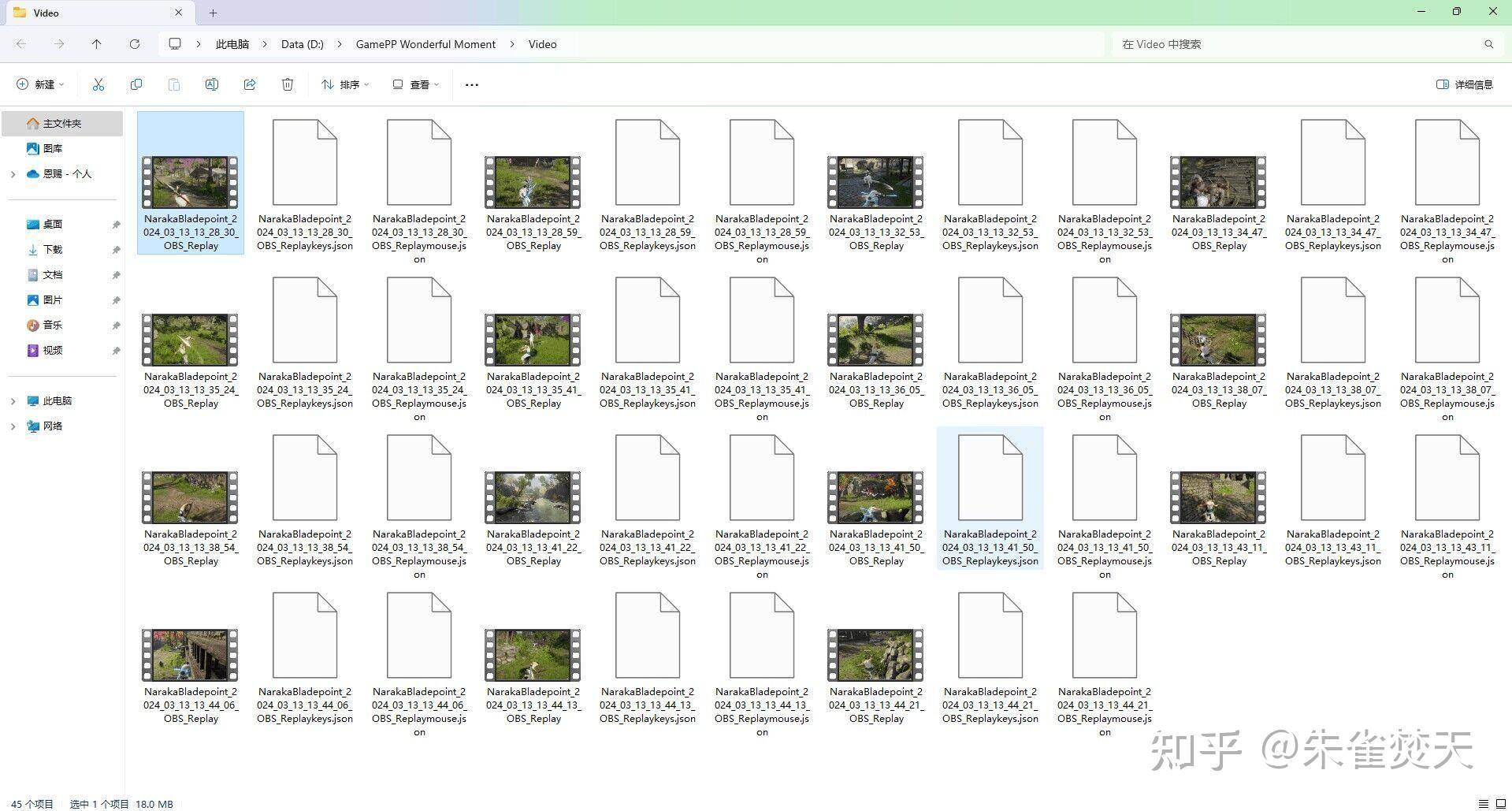Select video 13_41_22_OBS_Replay thumbnail

coord(533,497)
